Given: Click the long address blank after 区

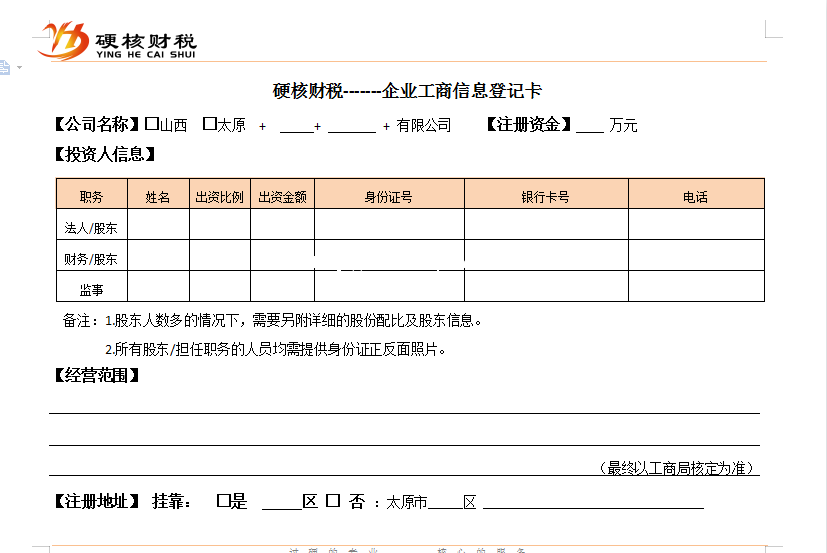Looking at the screenshot, I should click(593, 502).
